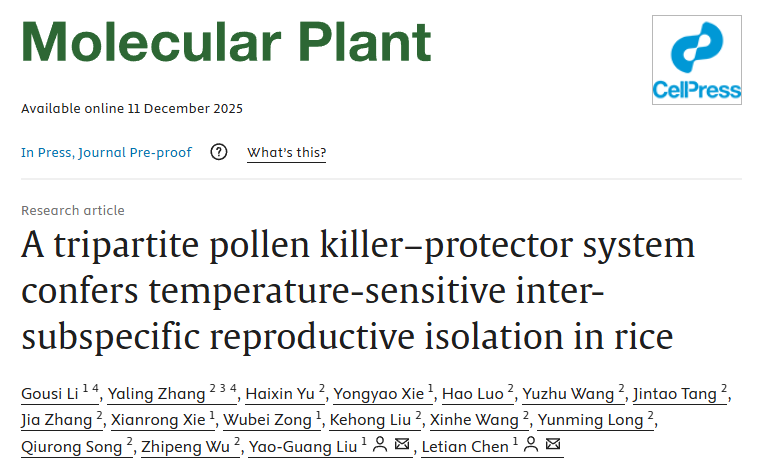
Task: Click Yao-Guang Liu's person icon
Action: pos(380,446)
